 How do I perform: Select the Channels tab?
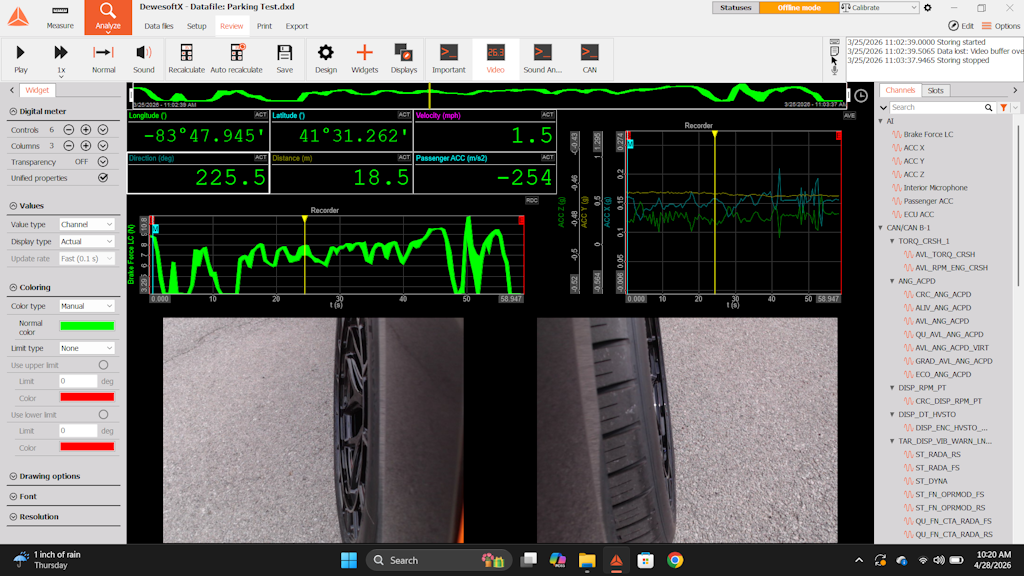click(901, 90)
